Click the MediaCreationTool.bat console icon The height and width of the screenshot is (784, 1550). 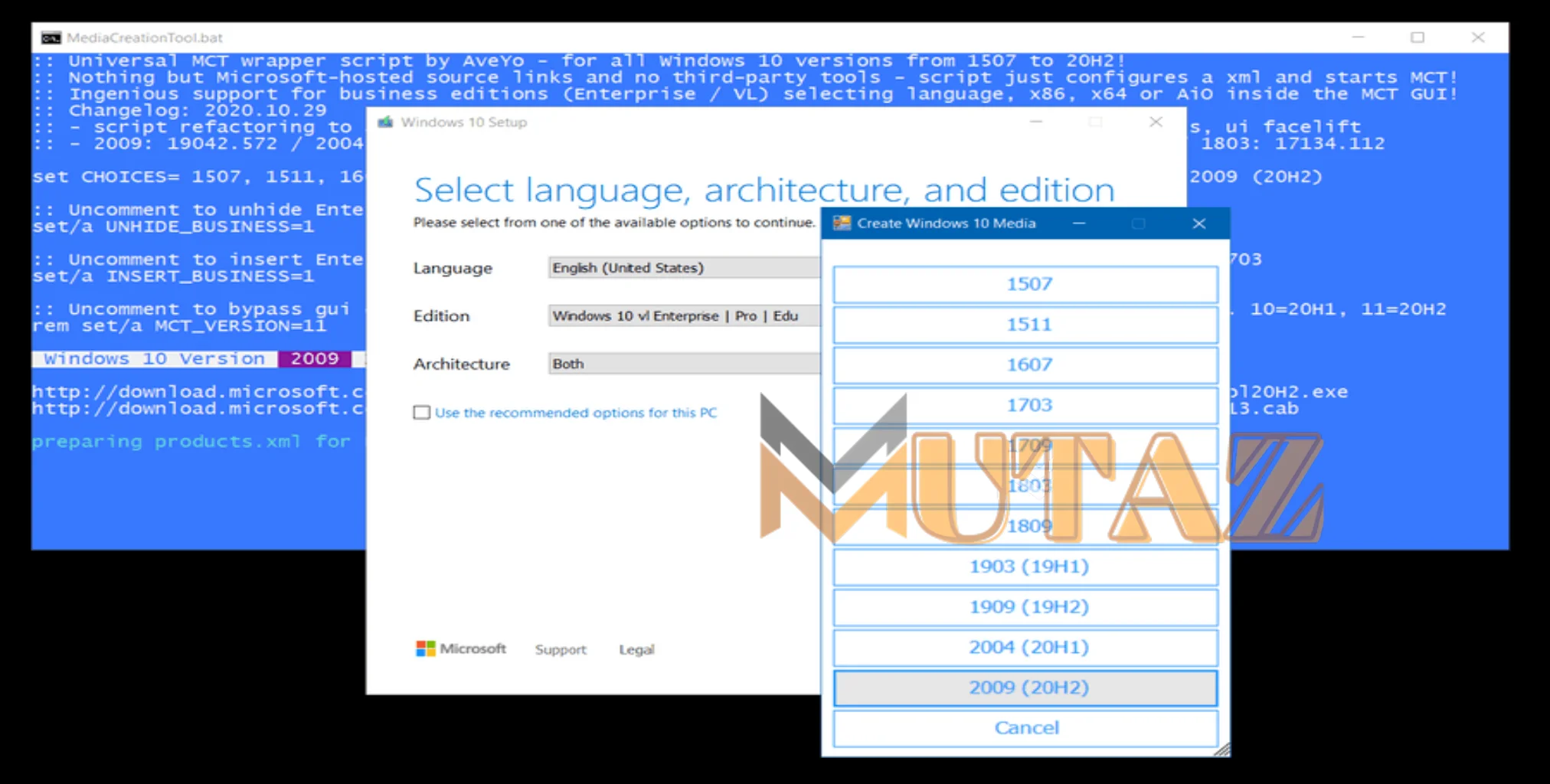pyautogui.click(x=51, y=38)
